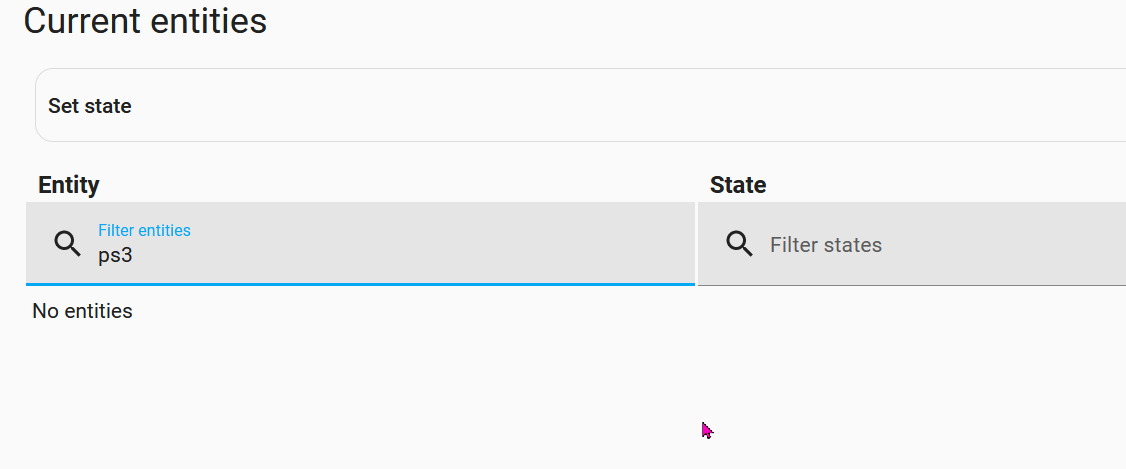The image size is (1126, 469).
Task: Click the 'ps3' text in the entity filter
Action: click(115, 255)
